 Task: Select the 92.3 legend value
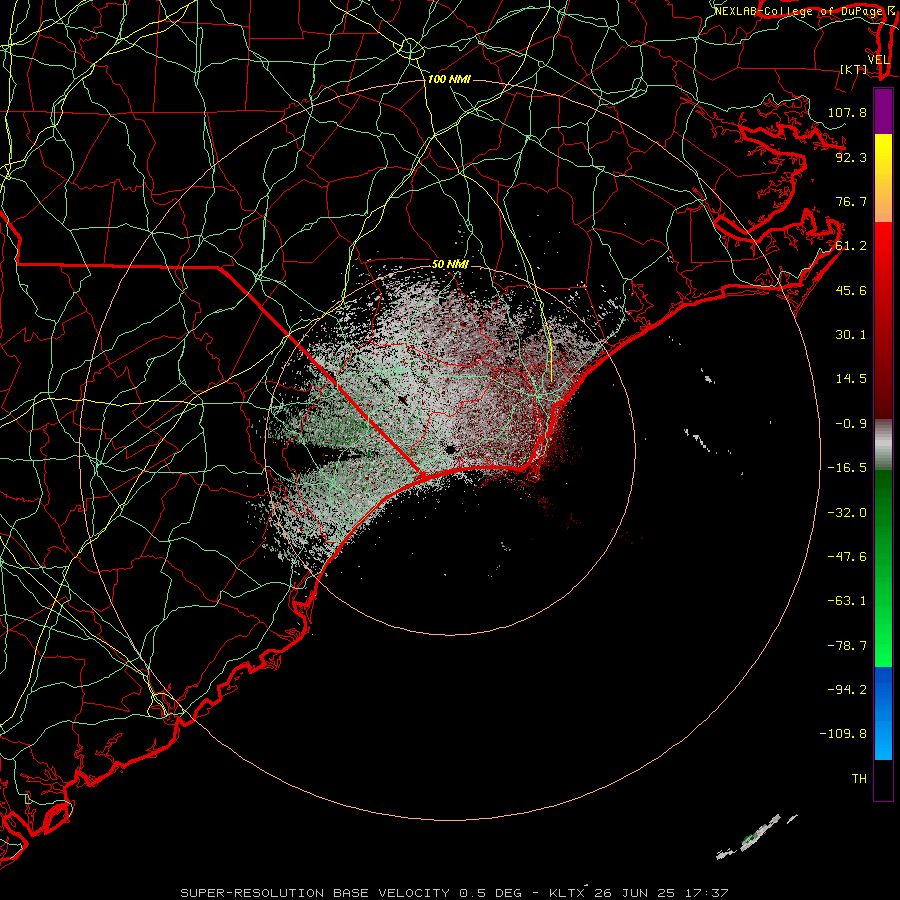pyautogui.click(x=851, y=157)
